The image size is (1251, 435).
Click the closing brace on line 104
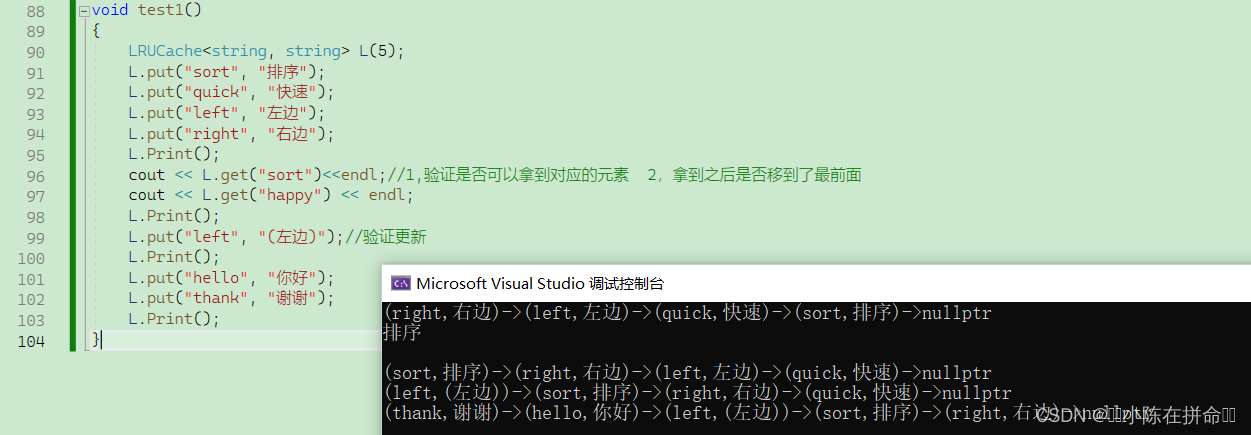[x=96, y=340]
